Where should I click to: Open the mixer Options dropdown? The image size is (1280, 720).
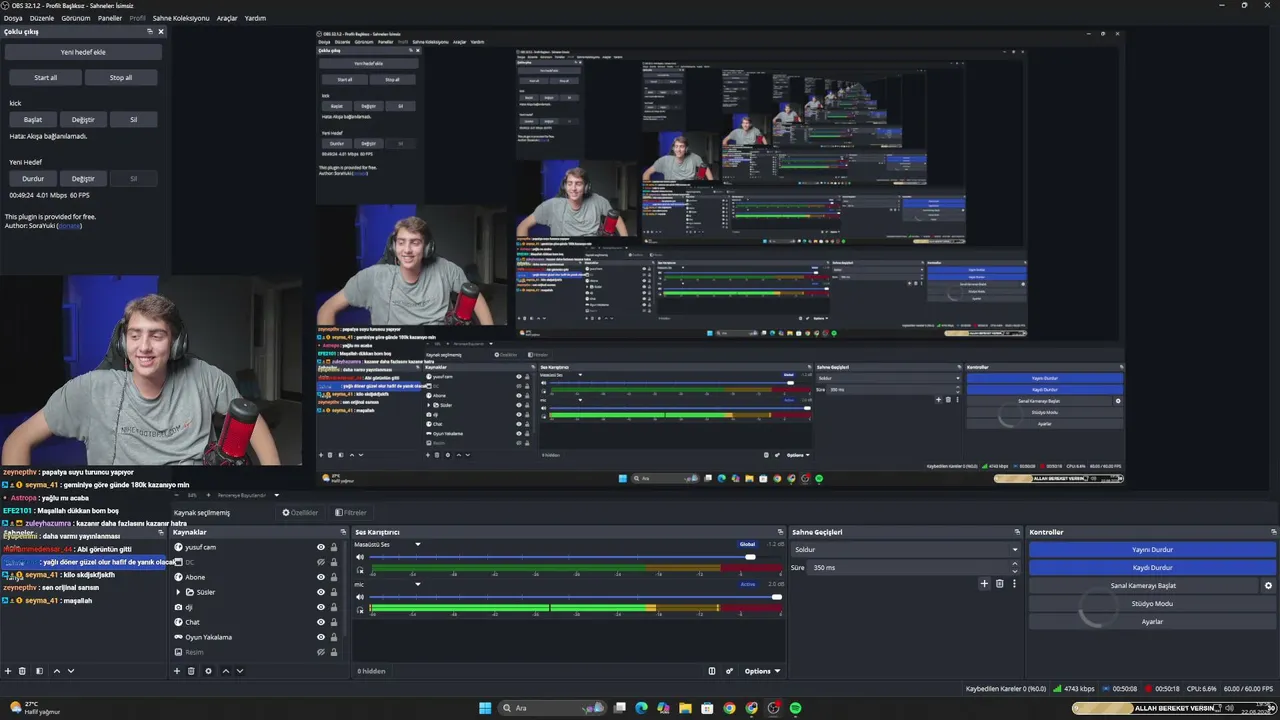762,671
